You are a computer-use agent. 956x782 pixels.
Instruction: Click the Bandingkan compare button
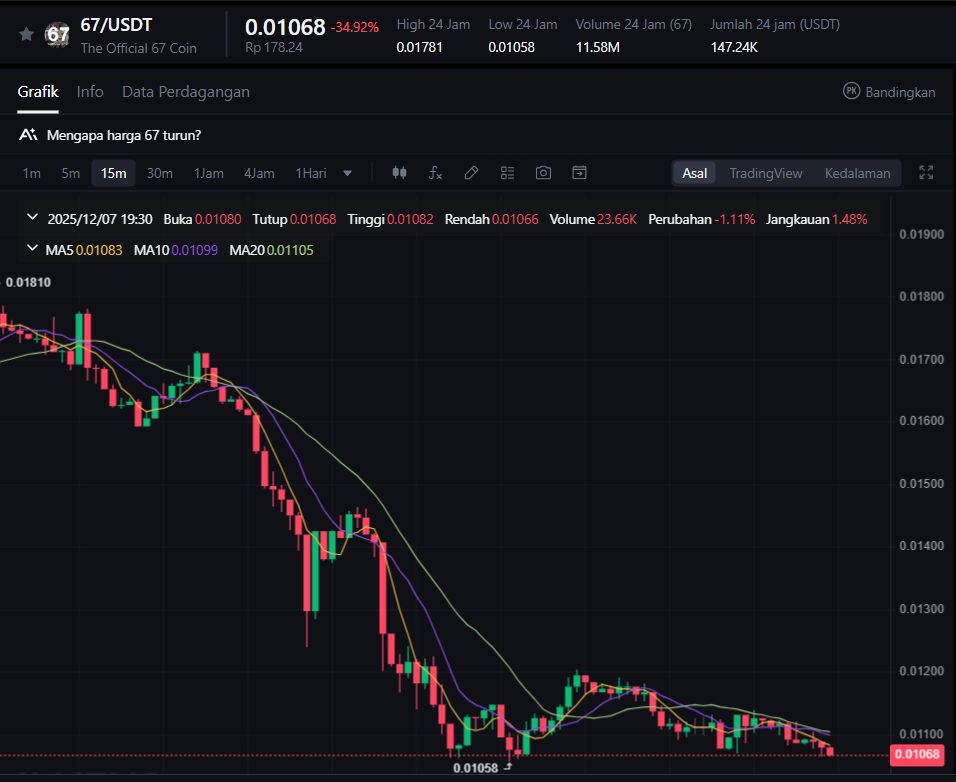tap(889, 92)
